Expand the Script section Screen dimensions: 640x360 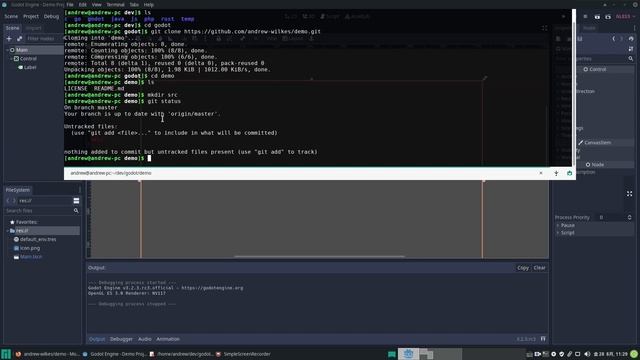click(x=567, y=233)
